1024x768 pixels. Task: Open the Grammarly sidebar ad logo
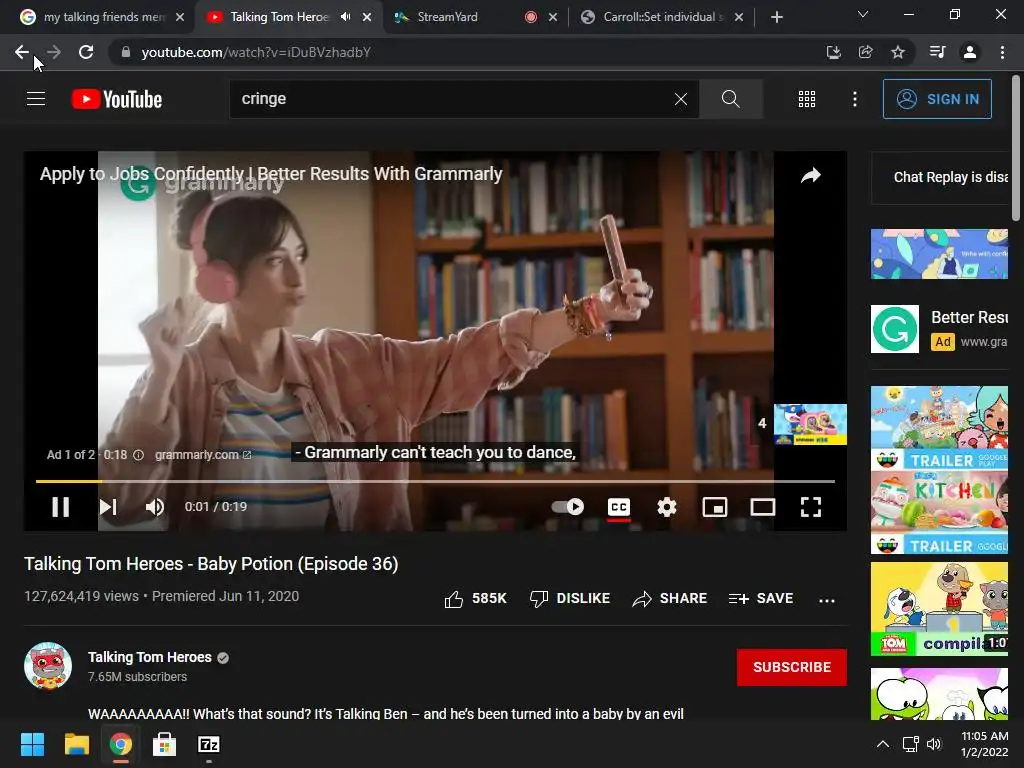tap(895, 329)
